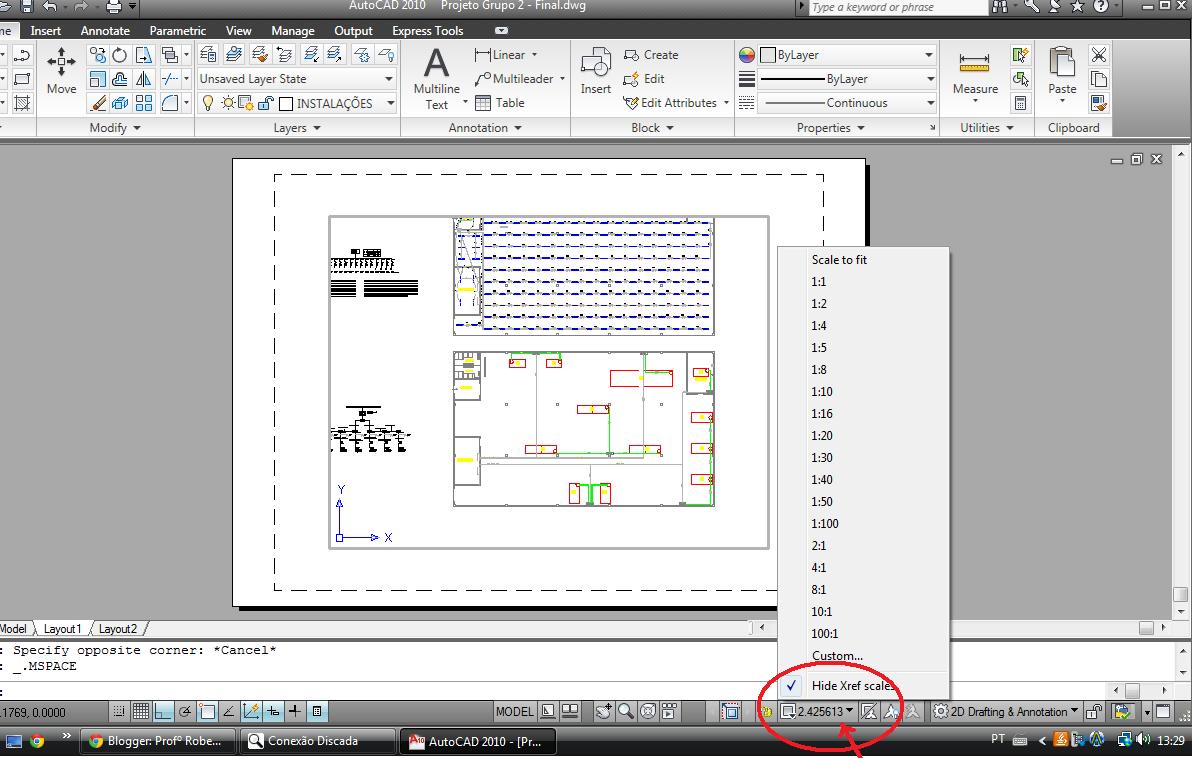The image size is (1192, 758).
Task: Click the search keyword input field
Action: 897,7
